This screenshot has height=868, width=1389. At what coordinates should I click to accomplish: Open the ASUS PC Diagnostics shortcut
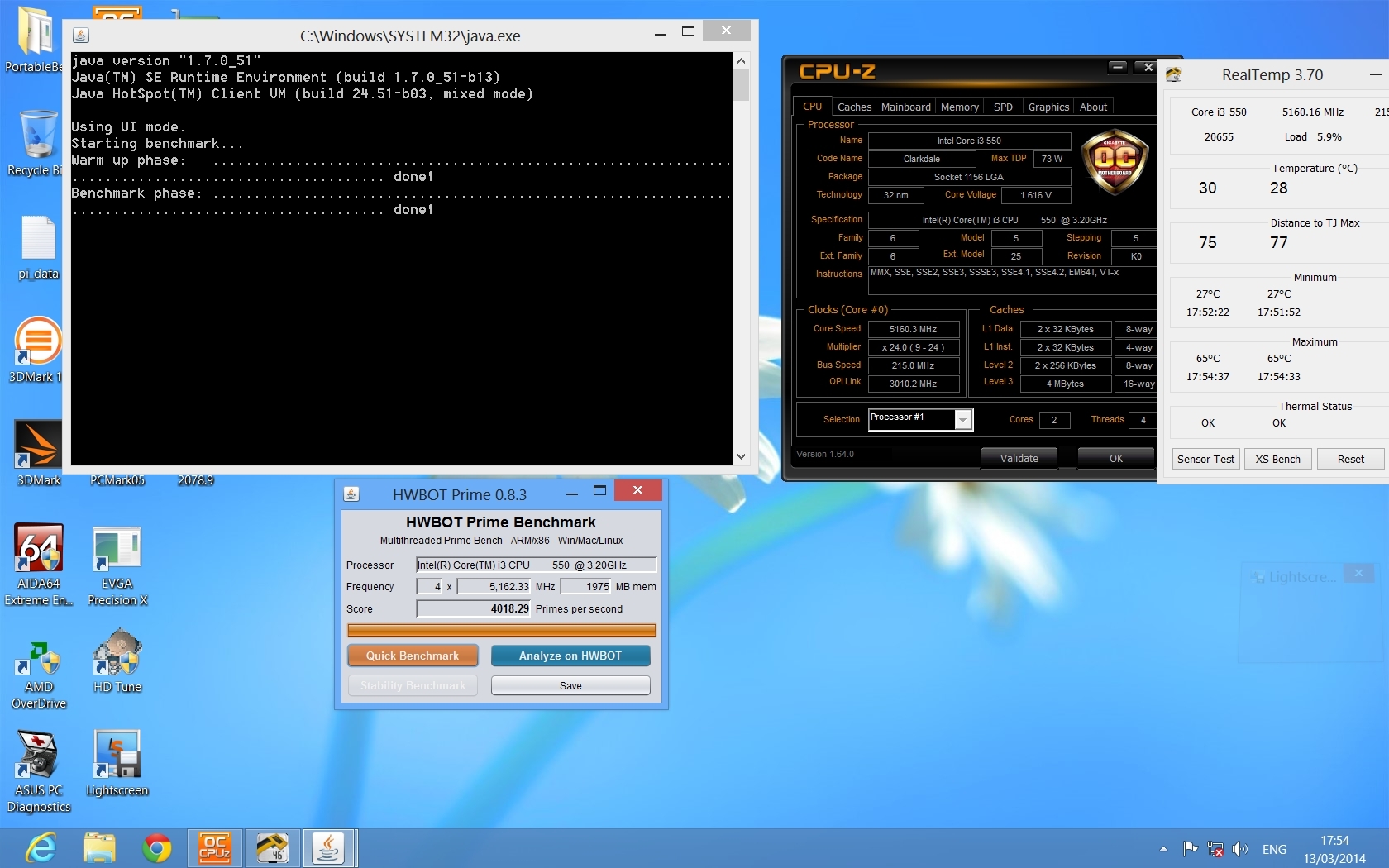pos(39,771)
